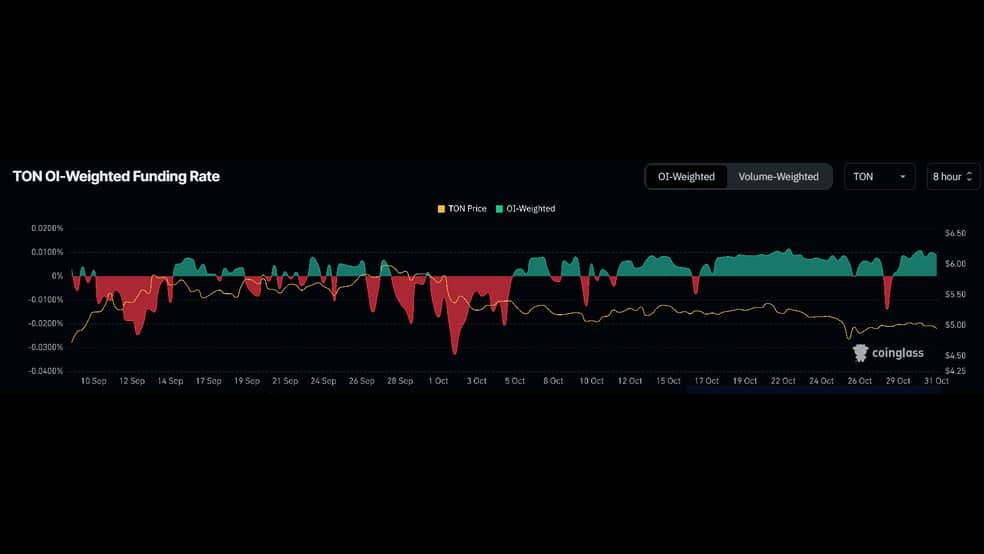Click the $5.50 price axis label
Image resolution: width=984 pixels, height=554 pixels.
click(x=955, y=294)
